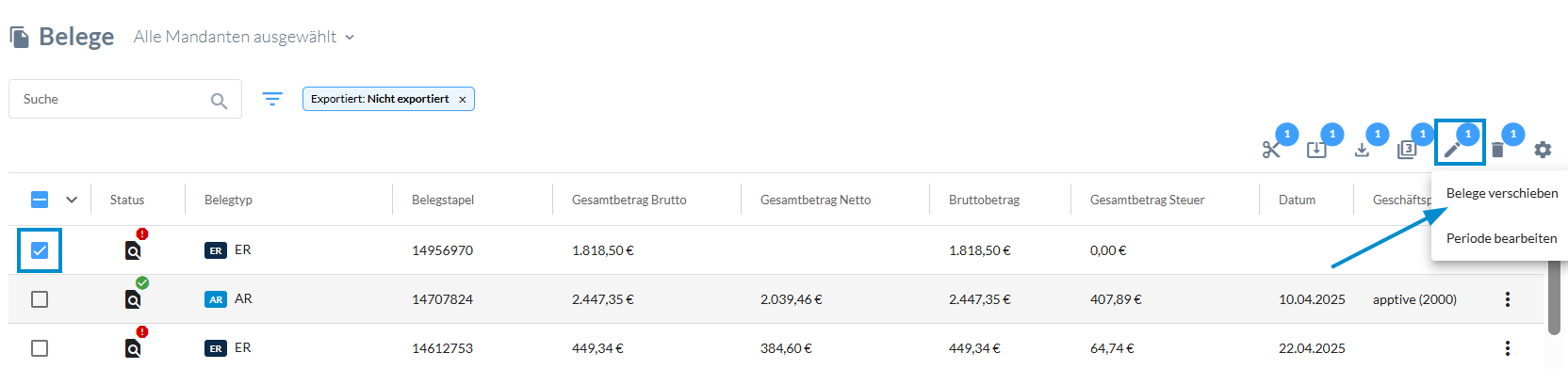
Task: Select Periode bearbeiten menu entry
Action: (x=1501, y=238)
